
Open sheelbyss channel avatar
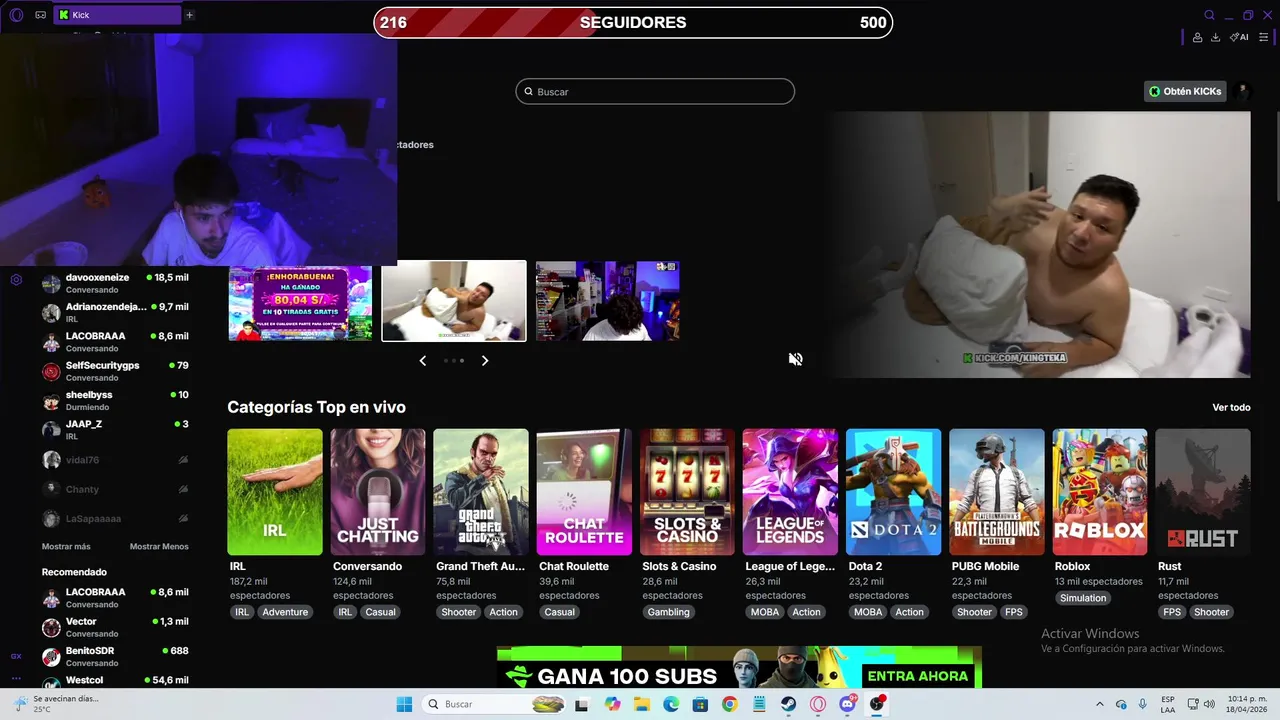[51, 401]
